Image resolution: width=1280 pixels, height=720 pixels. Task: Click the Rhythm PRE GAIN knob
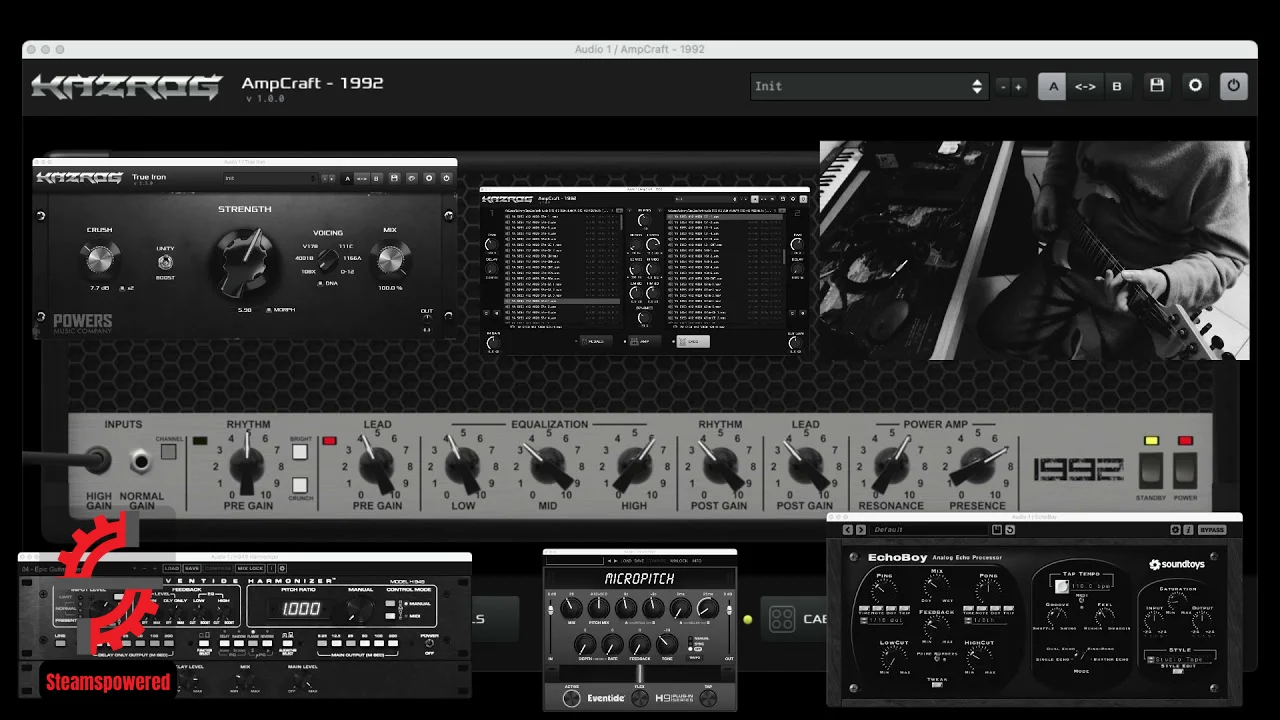(248, 465)
